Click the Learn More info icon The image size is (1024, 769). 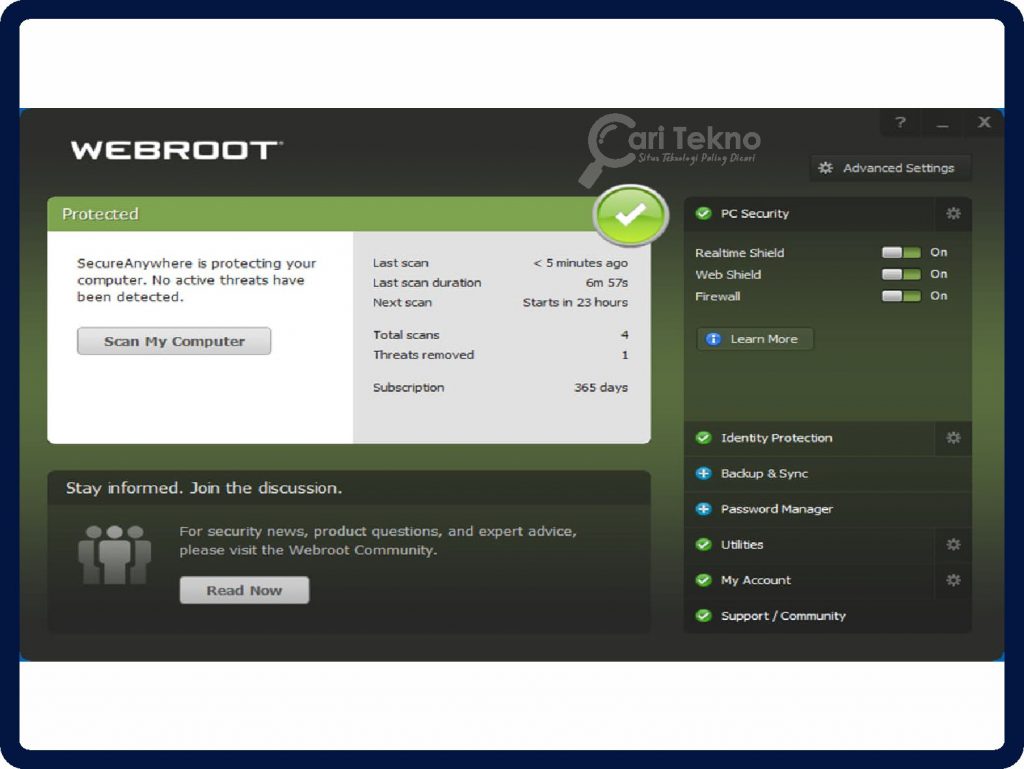pyautogui.click(x=713, y=339)
